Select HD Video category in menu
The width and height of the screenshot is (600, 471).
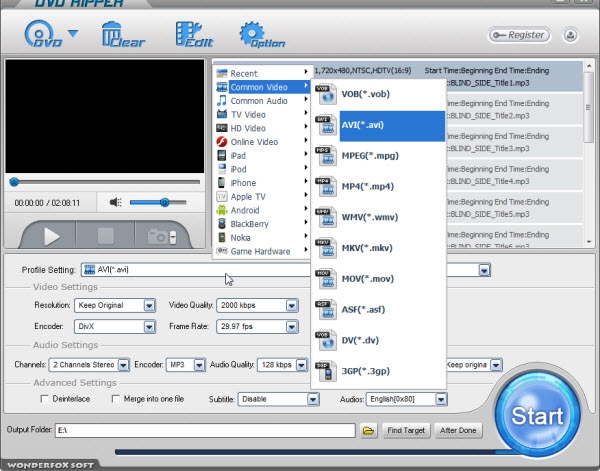(248, 128)
